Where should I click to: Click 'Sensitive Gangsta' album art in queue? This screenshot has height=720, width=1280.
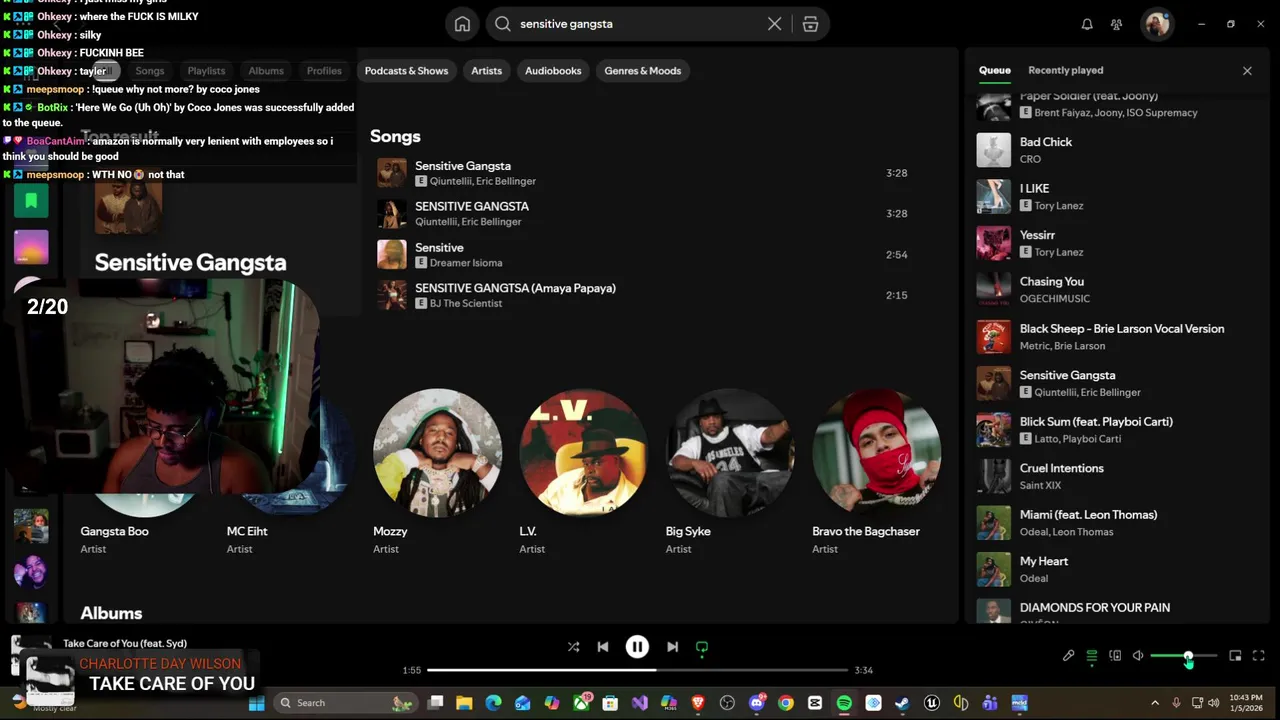click(993, 383)
